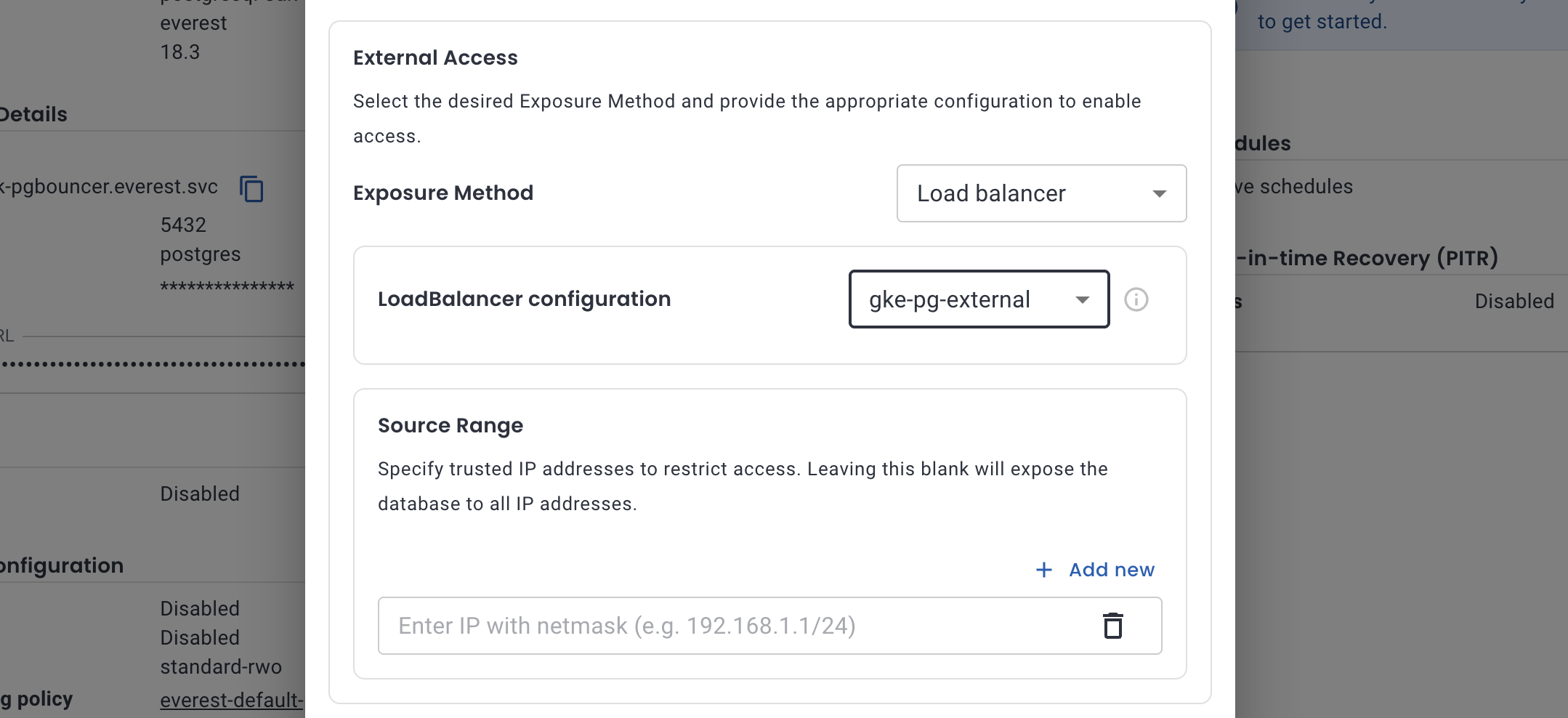Delete the source range entry with trash icon
Image resolution: width=1568 pixels, height=718 pixels.
point(1113,626)
